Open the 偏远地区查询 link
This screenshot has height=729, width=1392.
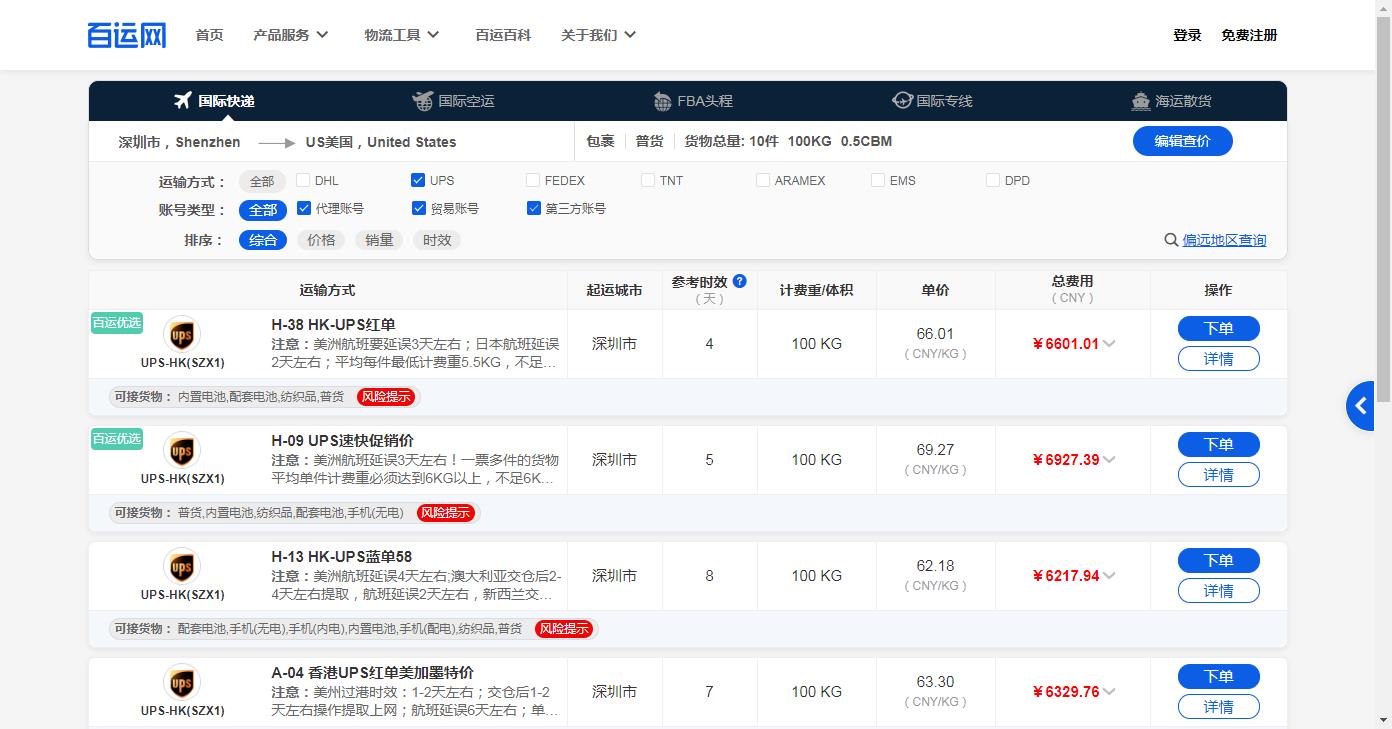pyautogui.click(x=1224, y=240)
